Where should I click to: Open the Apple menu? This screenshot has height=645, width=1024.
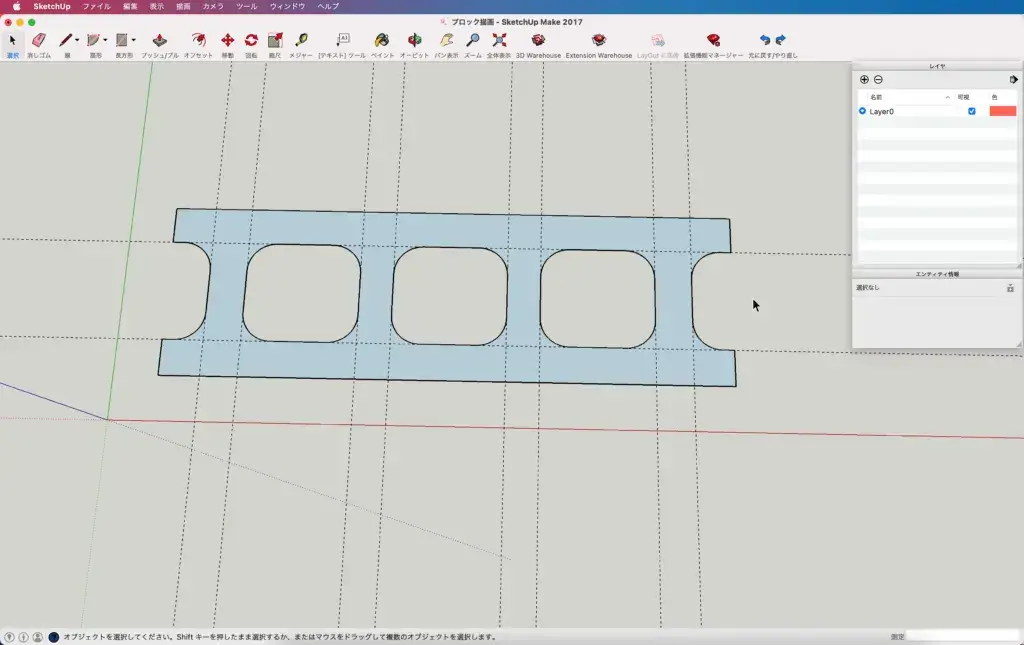point(16,7)
